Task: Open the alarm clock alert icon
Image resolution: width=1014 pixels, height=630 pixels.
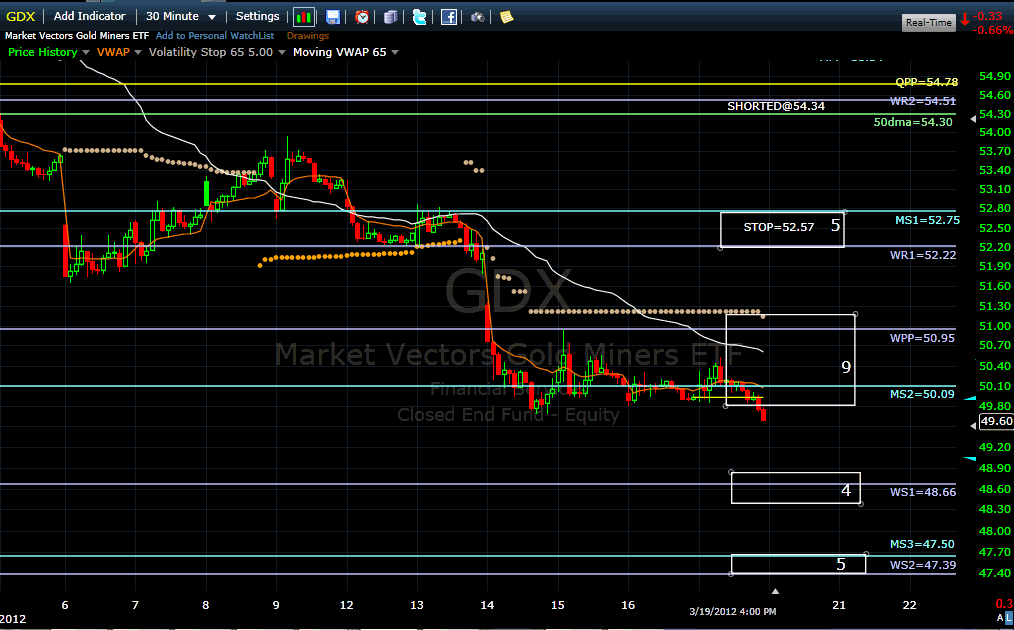Action: point(362,17)
